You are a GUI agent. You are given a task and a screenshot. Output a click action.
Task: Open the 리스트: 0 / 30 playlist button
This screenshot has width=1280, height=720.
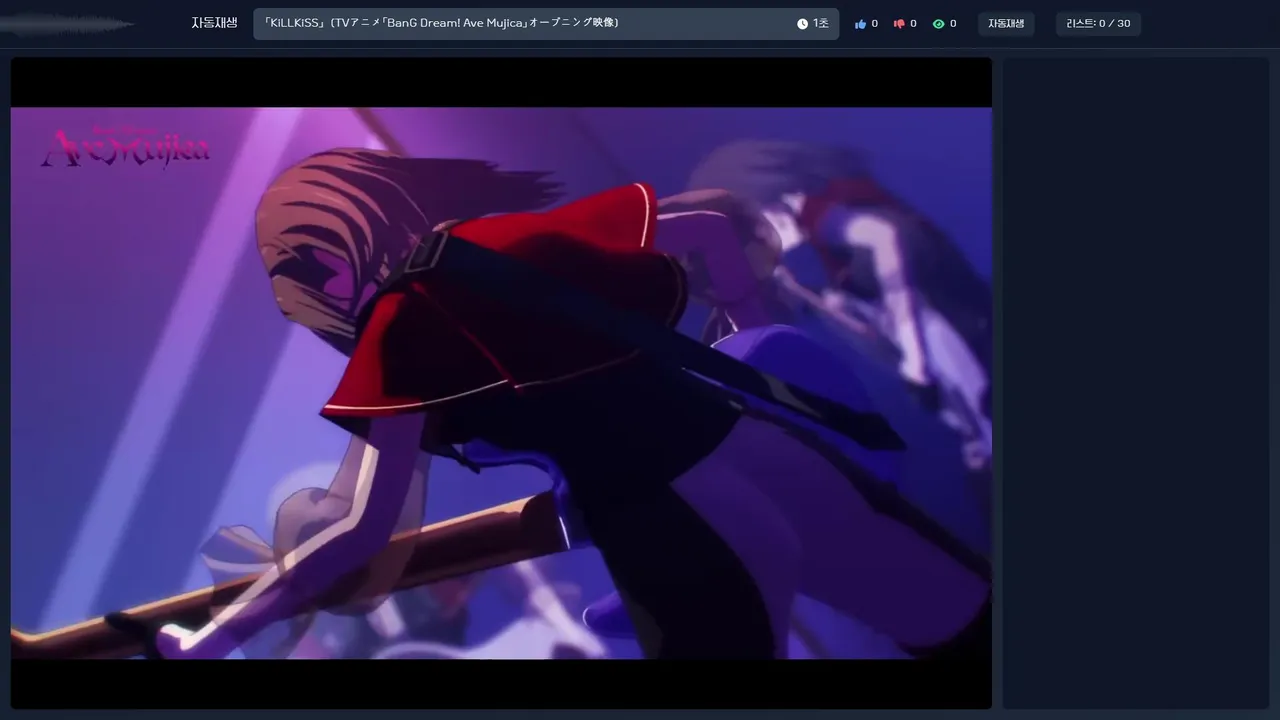1098,24
